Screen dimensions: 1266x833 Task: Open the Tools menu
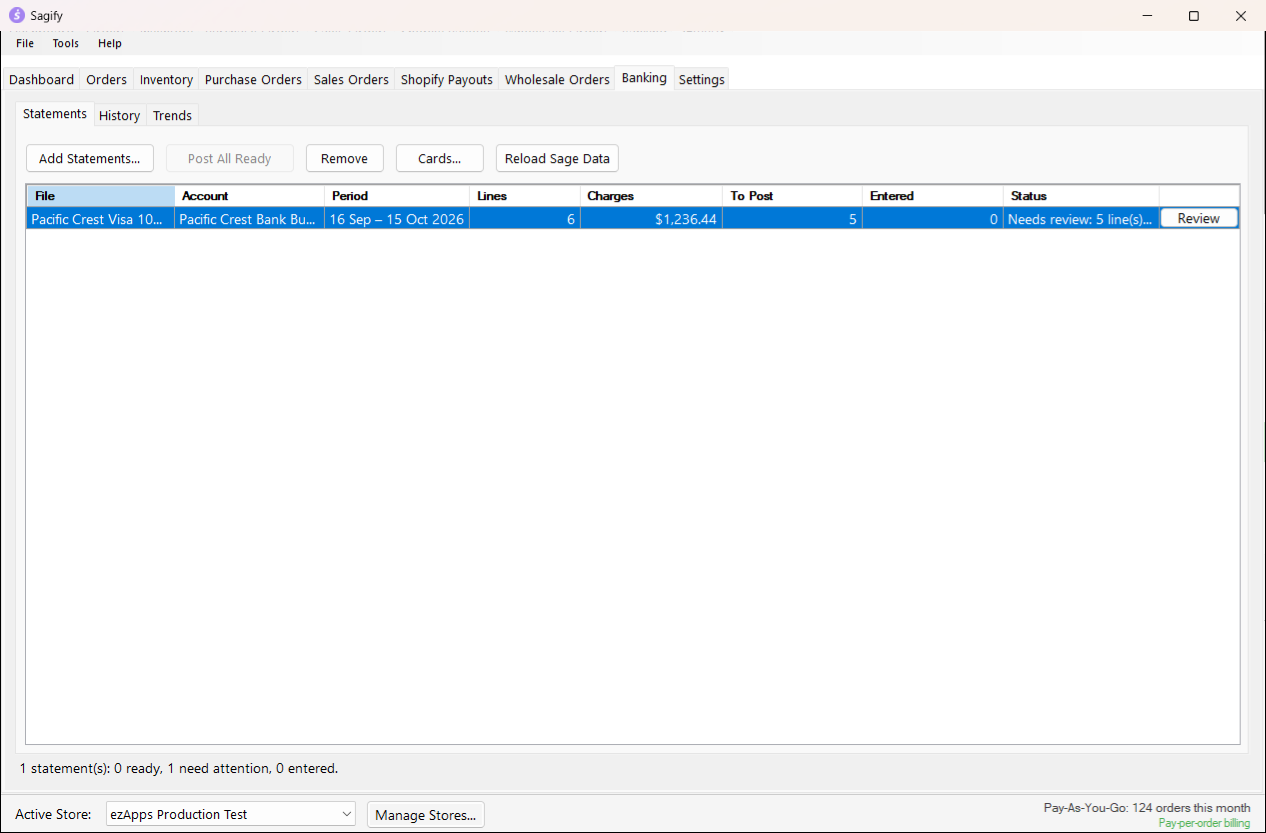coord(66,43)
